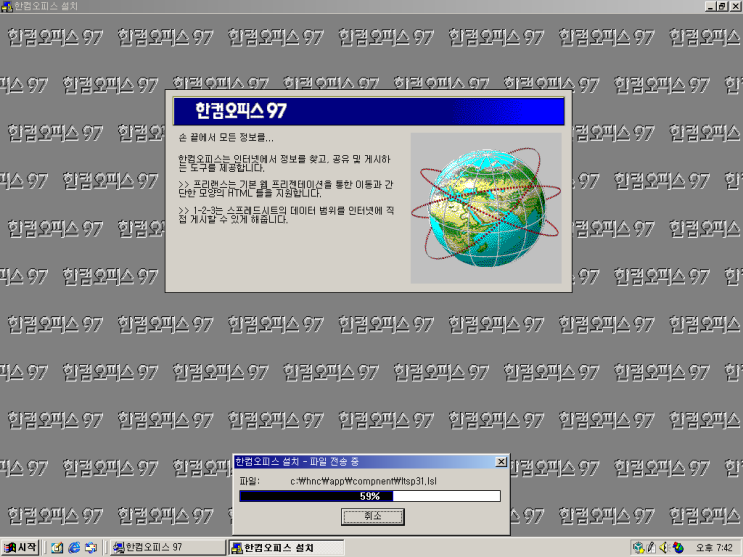Image resolution: width=743 pixels, height=557 pixels.
Task: Restore the 한컴오피스 설치 window size
Action: pyautogui.click(x=722, y=6)
